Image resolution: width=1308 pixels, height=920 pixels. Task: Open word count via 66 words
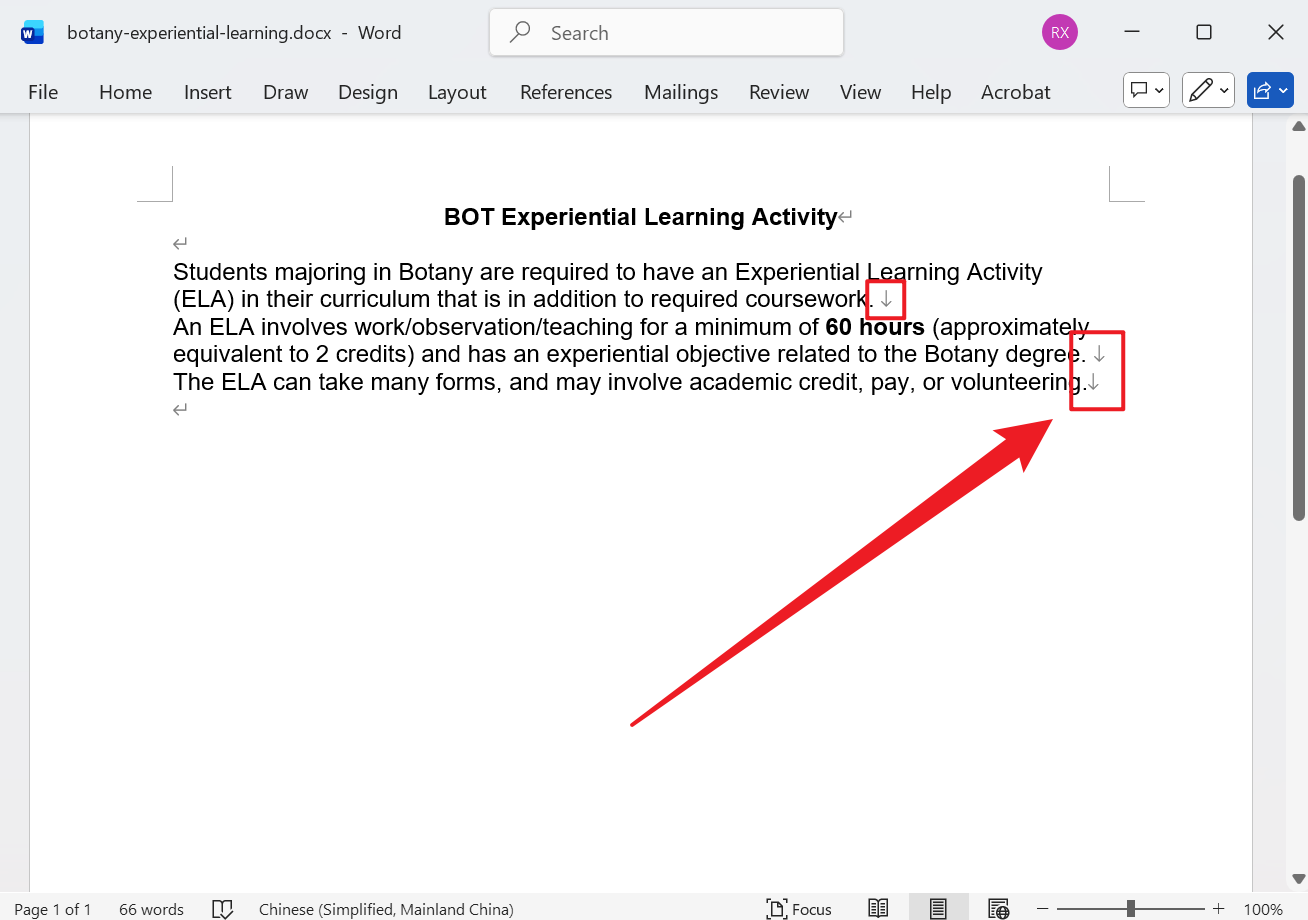151,909
